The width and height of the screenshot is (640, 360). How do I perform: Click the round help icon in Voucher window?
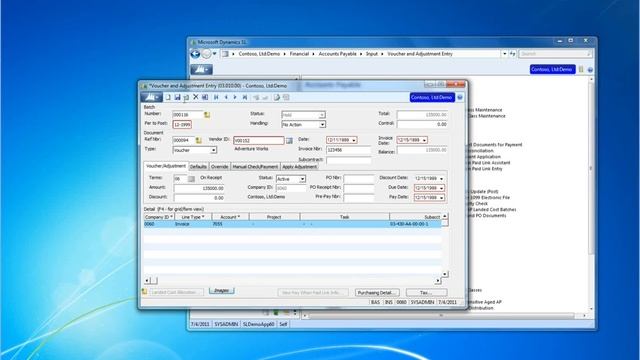pos(460,98)
